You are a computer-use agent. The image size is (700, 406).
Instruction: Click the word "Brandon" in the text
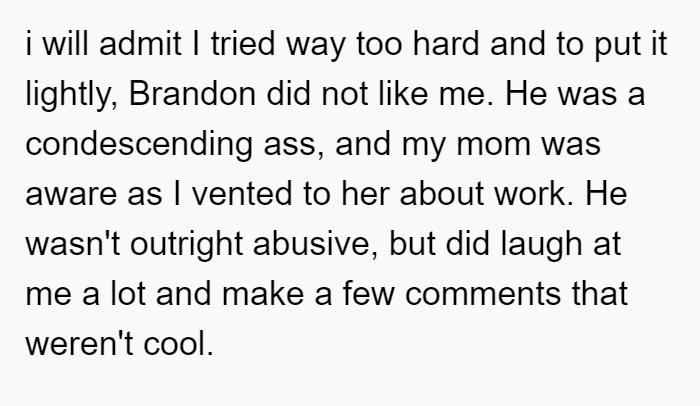click(192, 94)
